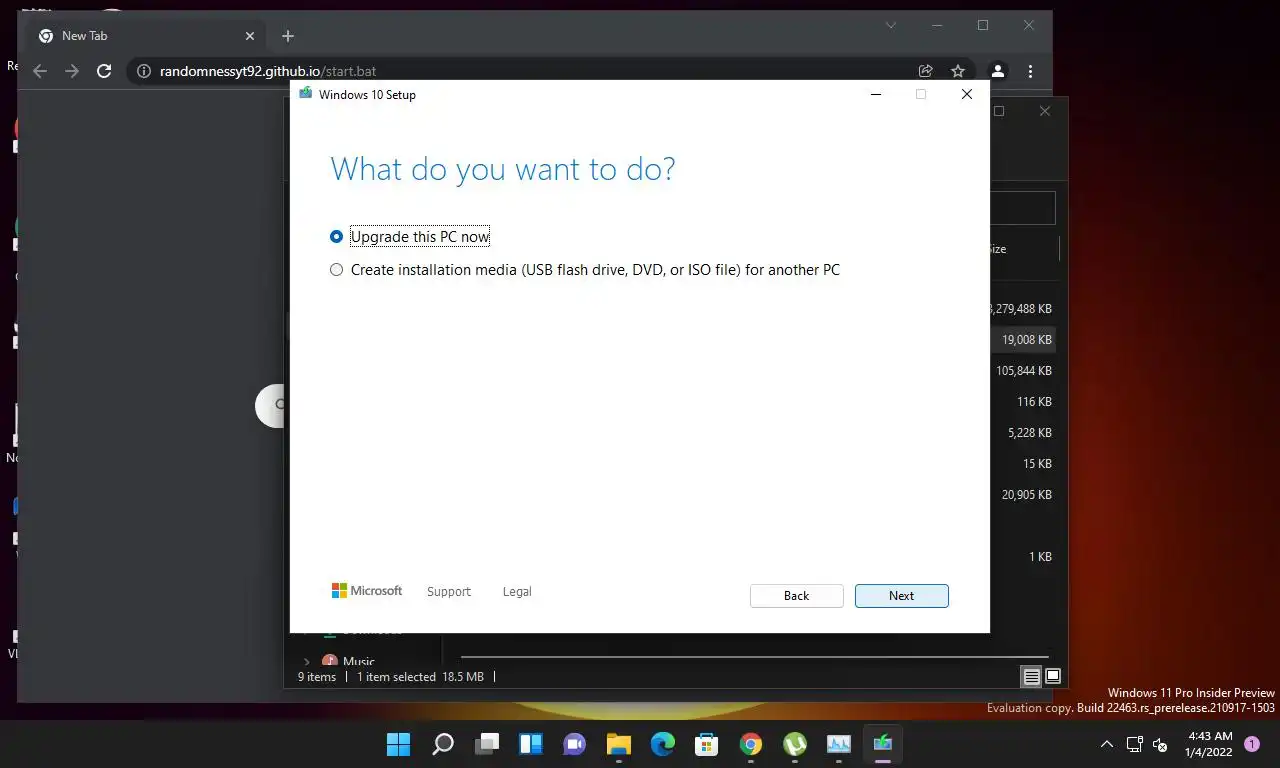The width and height of the screenshot is (1280, 768).
Task: Click the Chrome address bar URL
Action: tap(268, 72)
